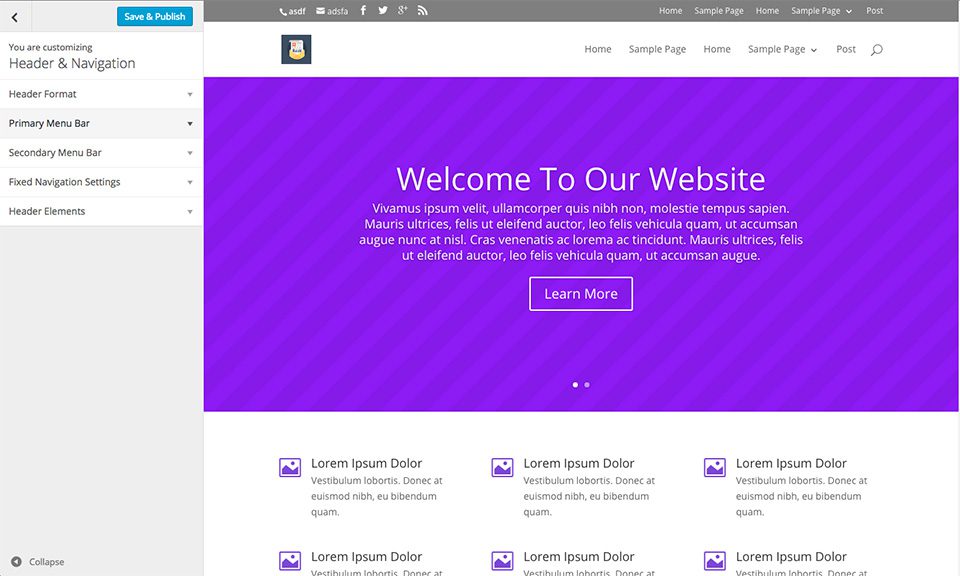Screen dimensions: 960x576
Task: Click the Save & Publish button
Action: pyautogui.click(x=155, y=16)
